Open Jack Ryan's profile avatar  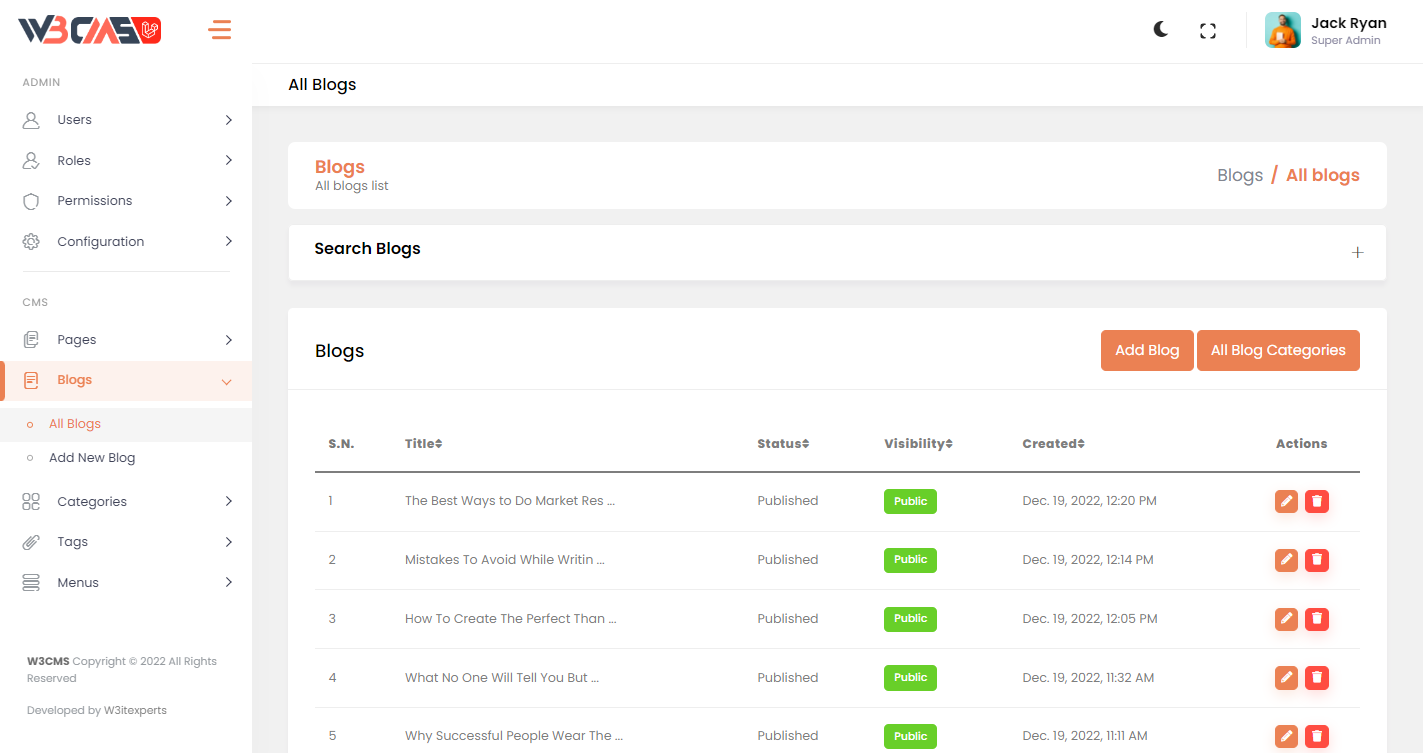[1282, 30]
